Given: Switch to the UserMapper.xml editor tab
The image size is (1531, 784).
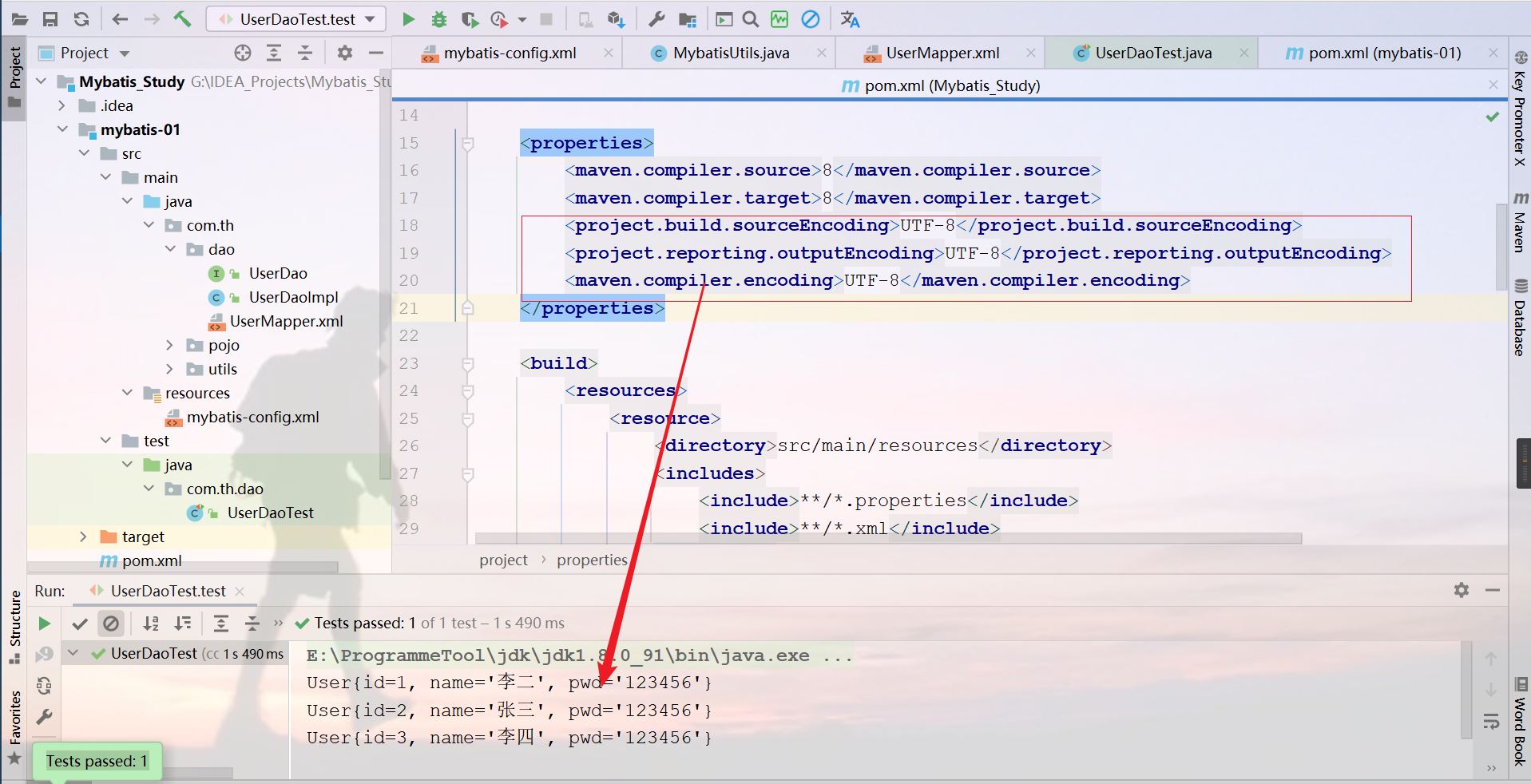Looking at the screenshot, I should pyautogui.click(x=942, y=53).
